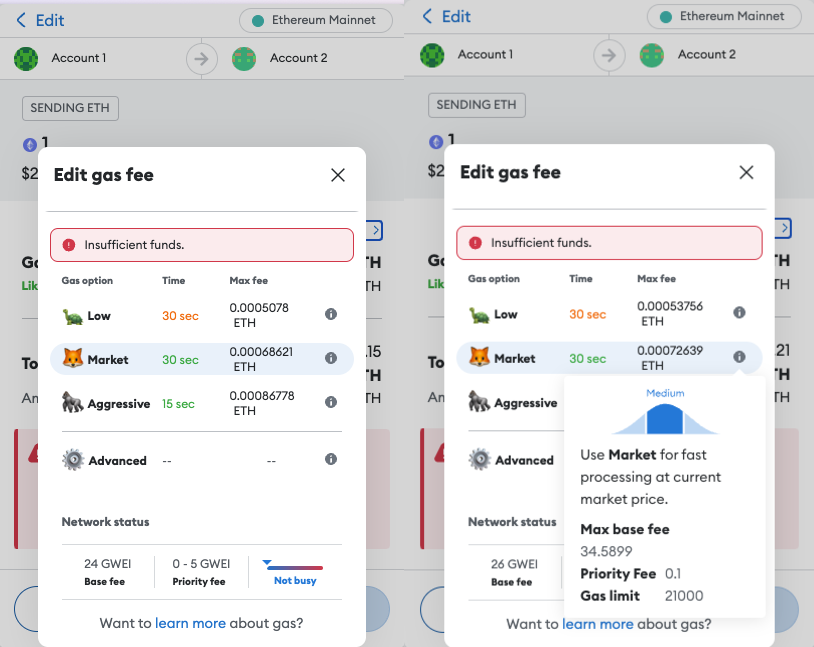Click info icon for Market in left dialog
This screenshot has width=814, height=647.
(331, 359)
